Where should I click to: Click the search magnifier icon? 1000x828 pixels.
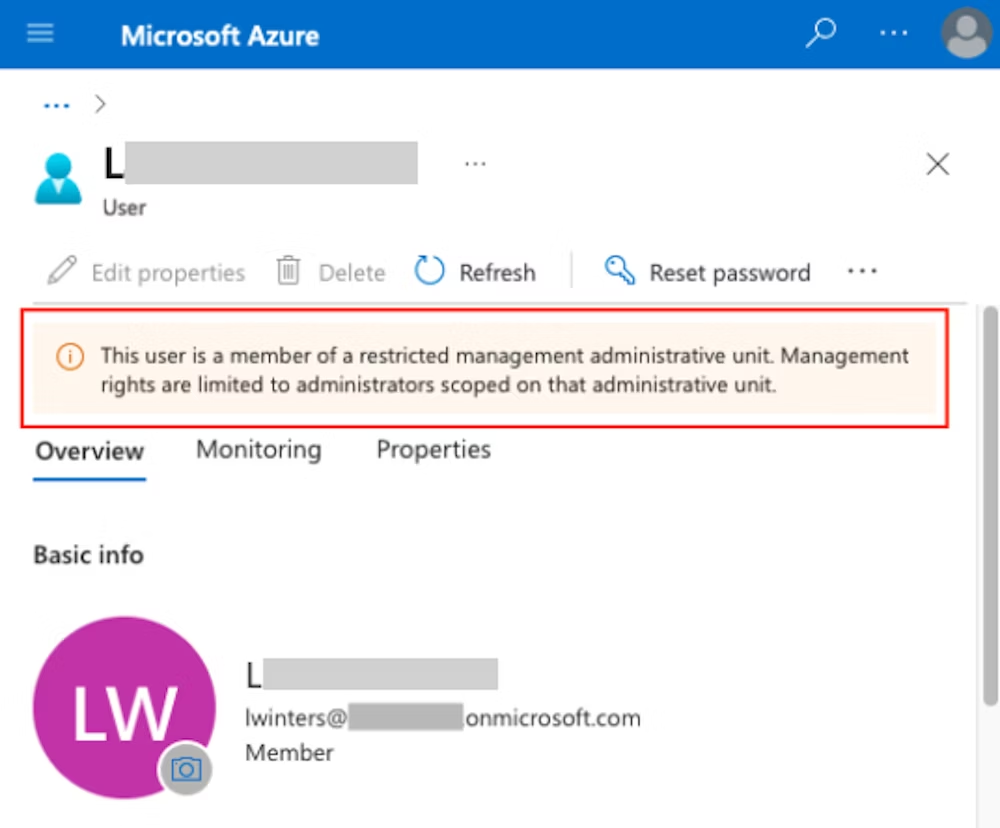click(x=820, y=34)
